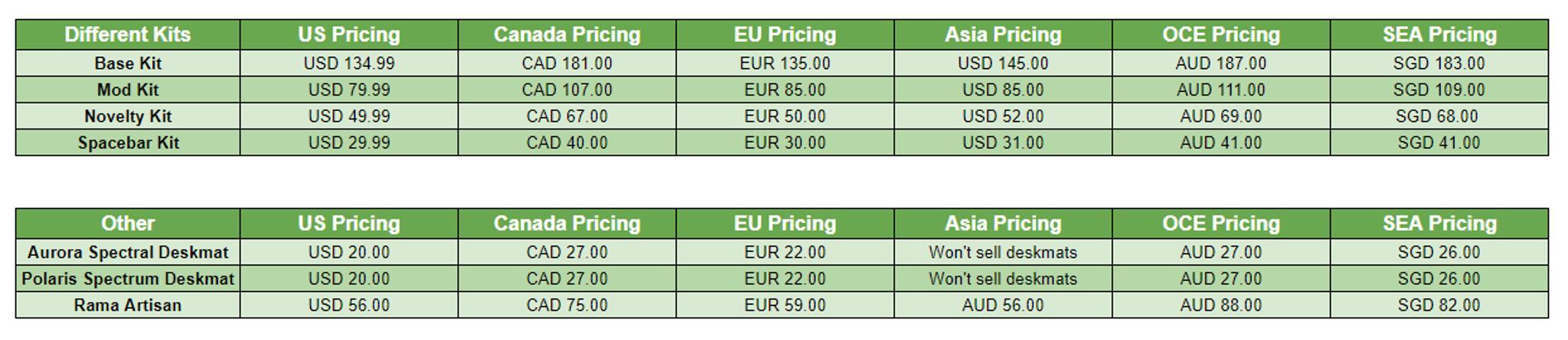Click the Aurora Spectral Deskmat row label
The image size is (1568, 340).
click(128, 253)
